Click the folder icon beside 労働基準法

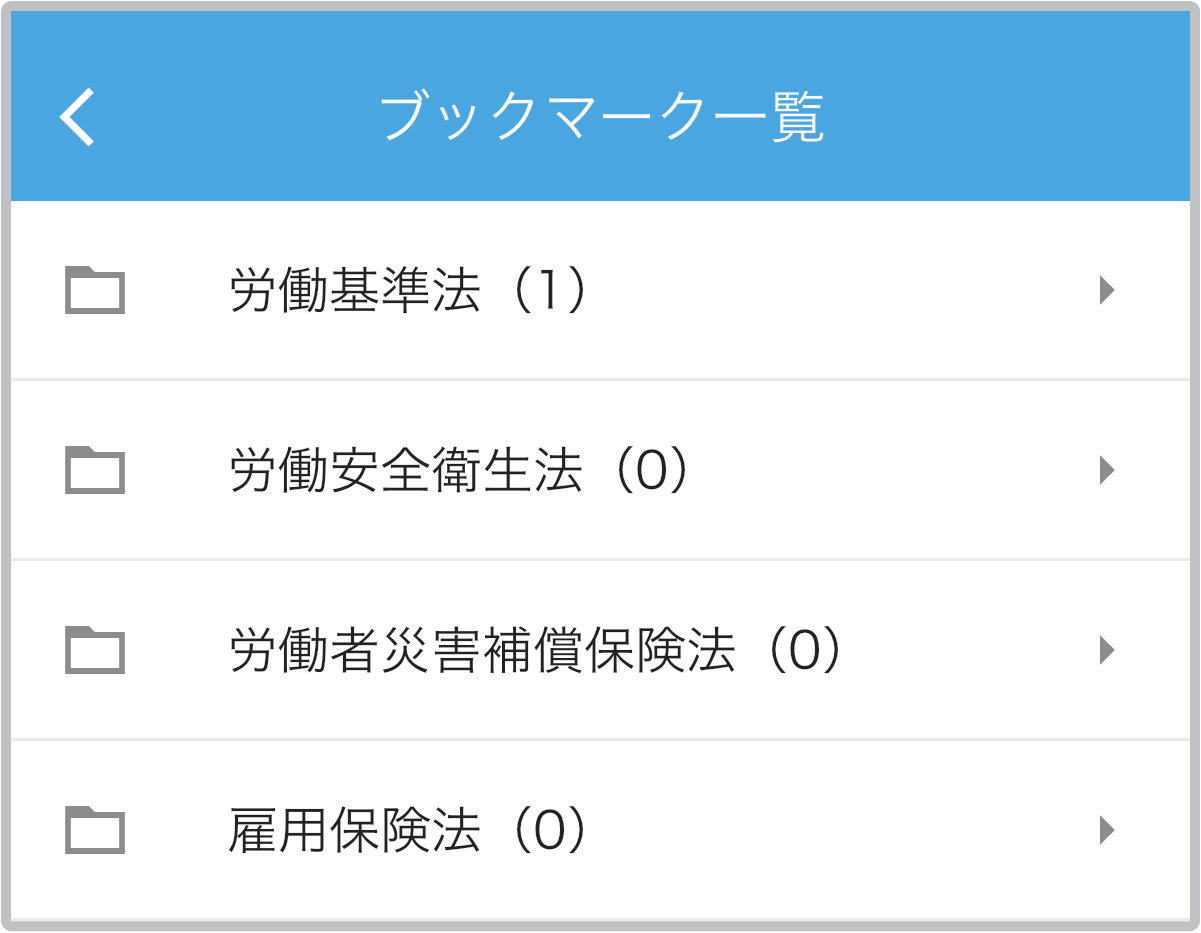click(x=95, y=291)
